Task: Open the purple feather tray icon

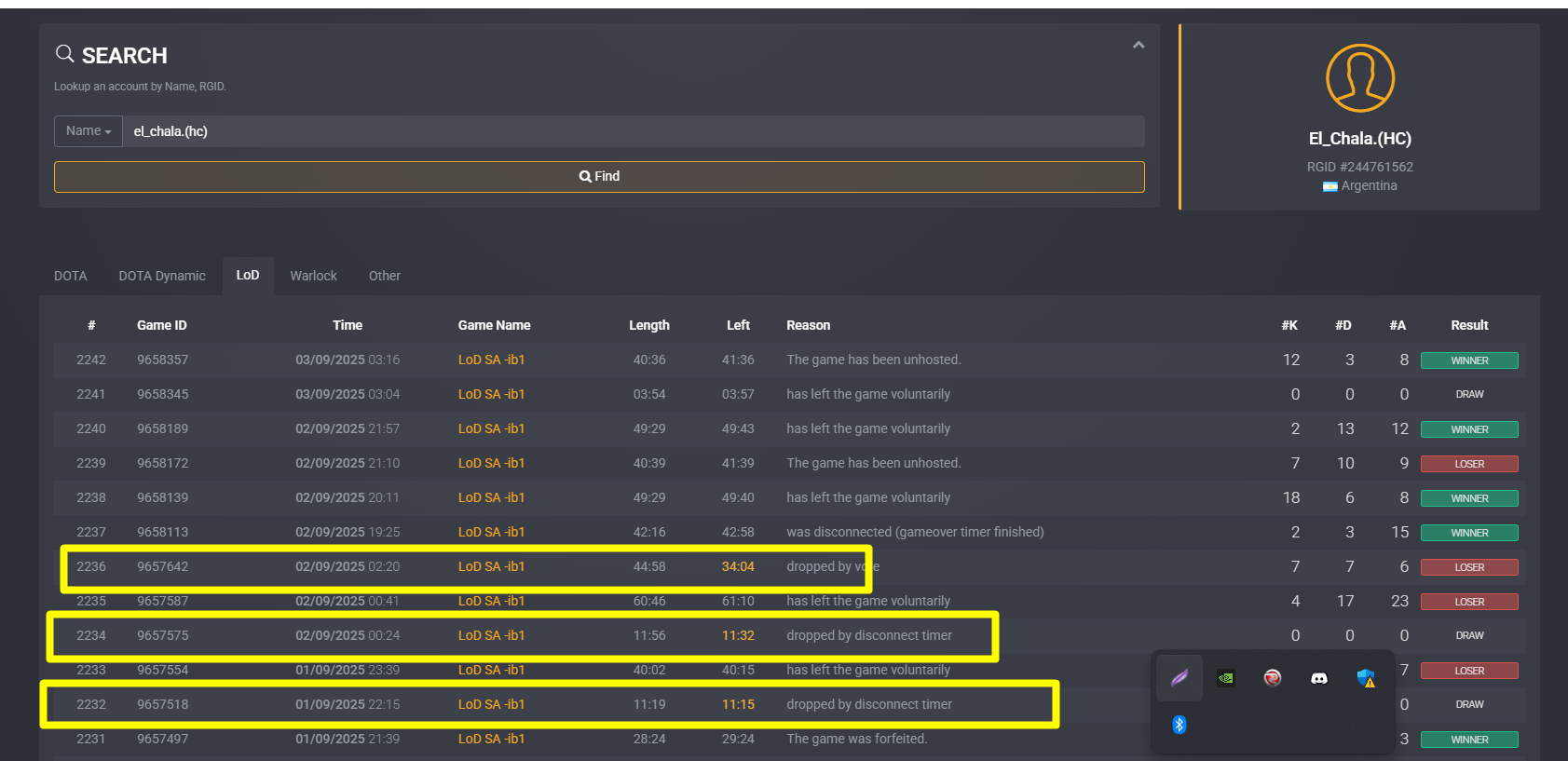Action: pos(1179,678)
